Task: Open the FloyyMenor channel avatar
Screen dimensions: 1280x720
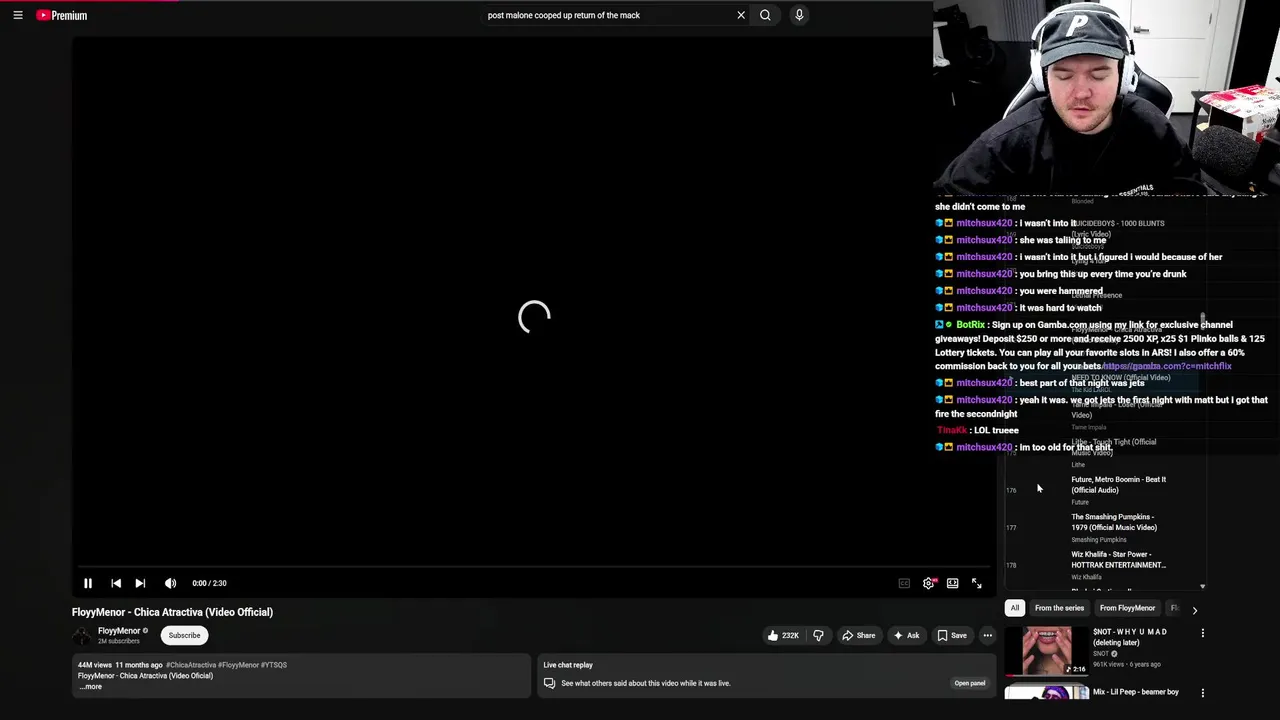Action: coord(82,635)
